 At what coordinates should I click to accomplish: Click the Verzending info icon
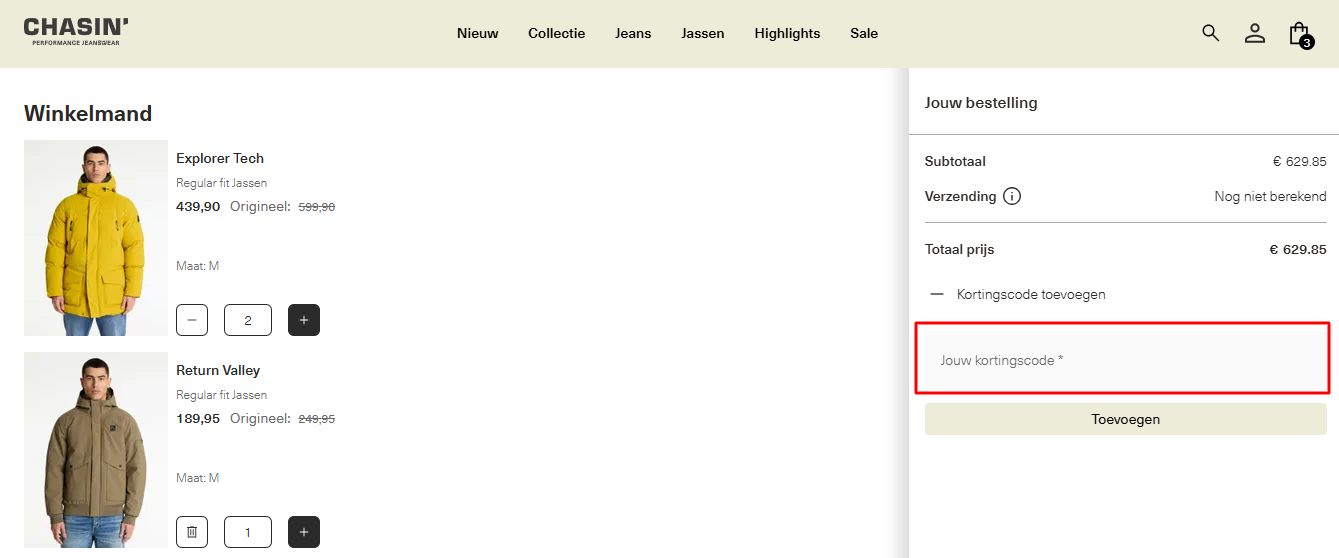coord(1012,196)
